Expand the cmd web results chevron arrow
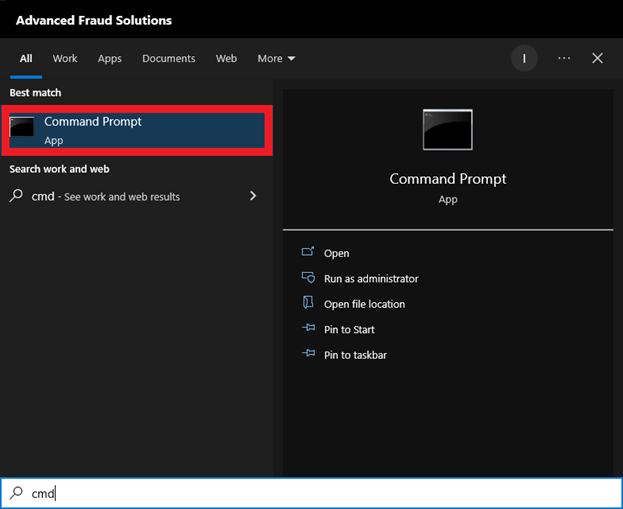The height and width of the screenshot is (509, 623). (x=253, y=195)
